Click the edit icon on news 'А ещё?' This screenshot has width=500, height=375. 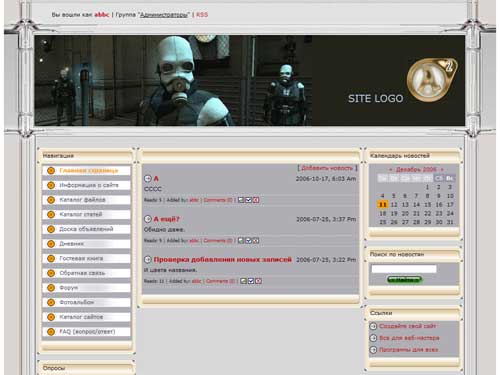point(241,240)
